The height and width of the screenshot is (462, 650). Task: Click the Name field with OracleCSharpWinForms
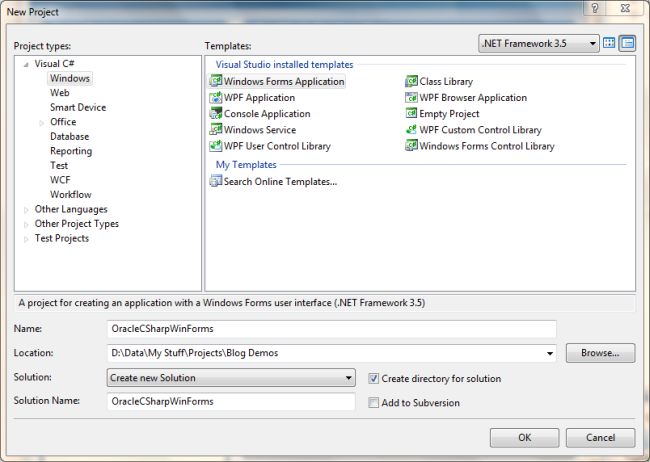332,329
